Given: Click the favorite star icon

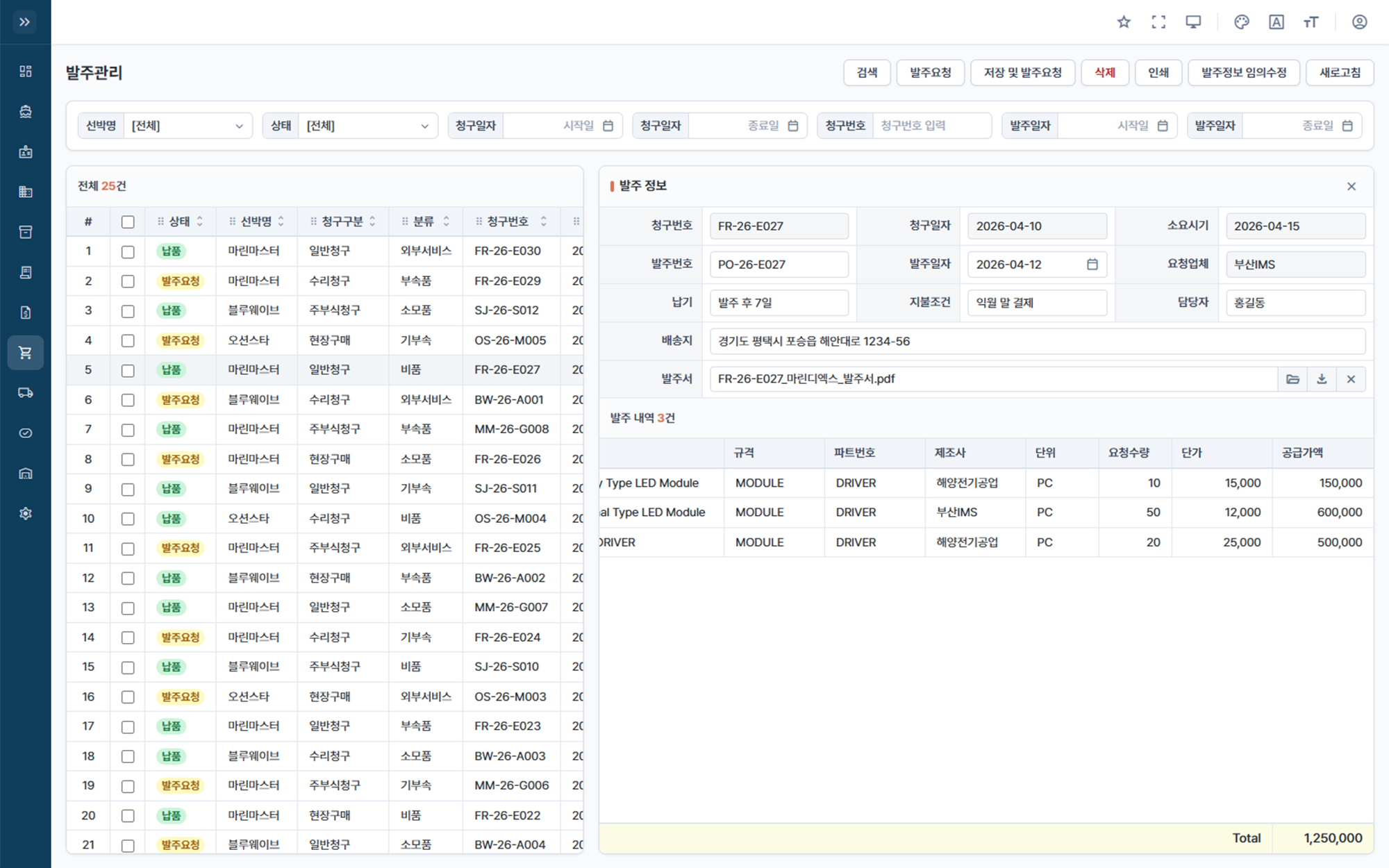Looking at the screenshot, I should point(1124,22).
